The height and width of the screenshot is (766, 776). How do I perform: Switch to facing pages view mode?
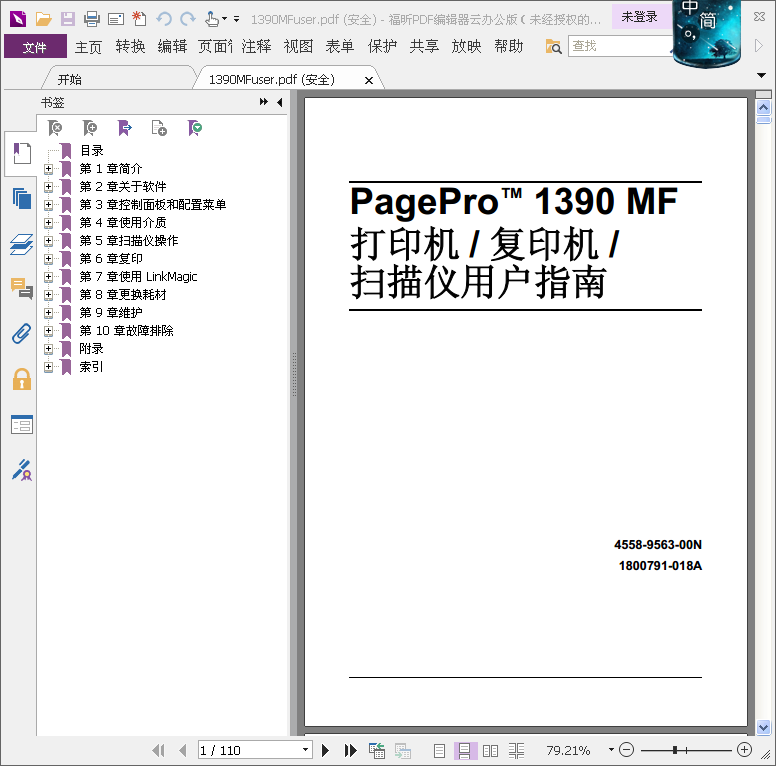coord(490,751)
